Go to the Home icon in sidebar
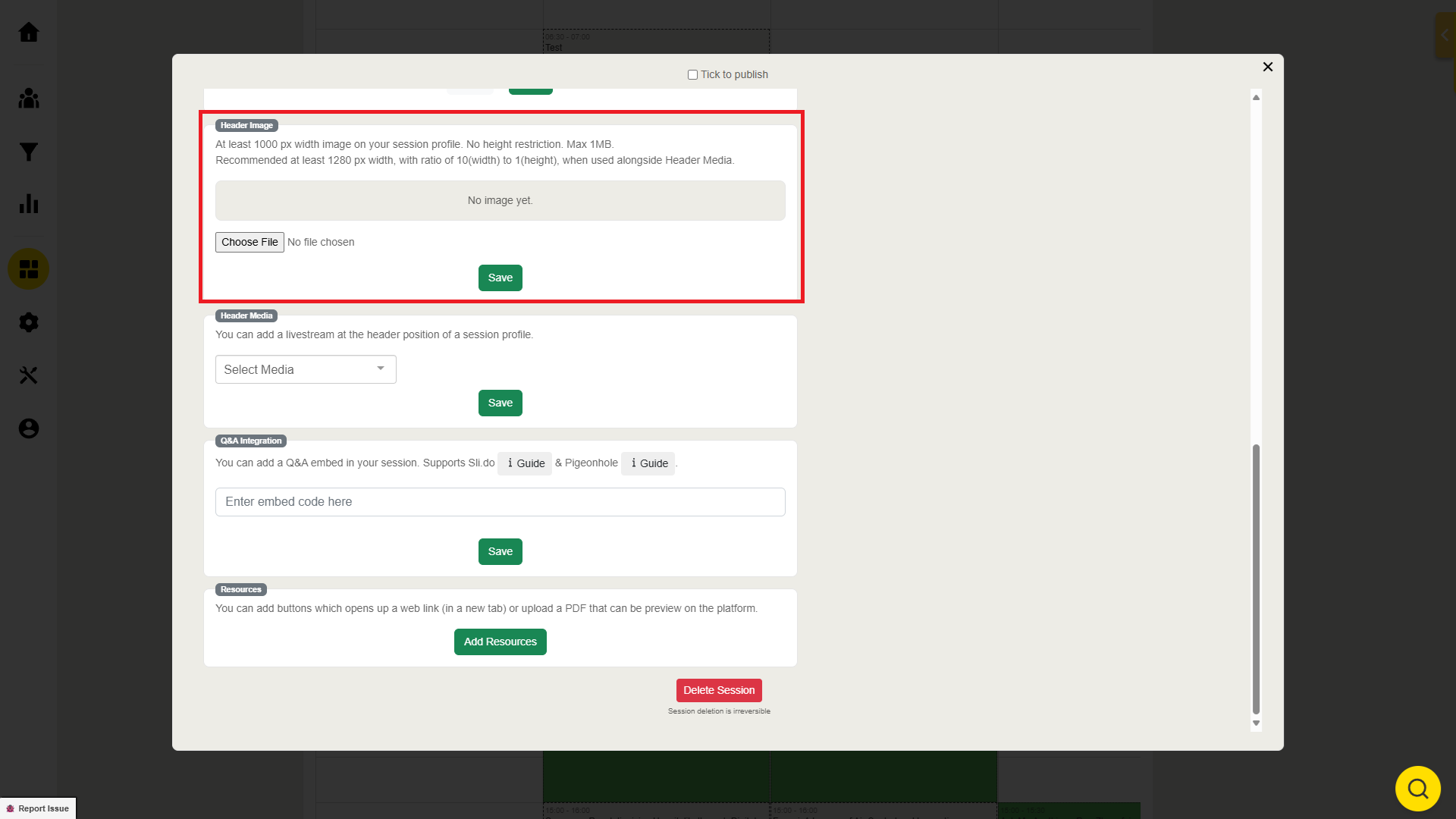 point(29,32)
